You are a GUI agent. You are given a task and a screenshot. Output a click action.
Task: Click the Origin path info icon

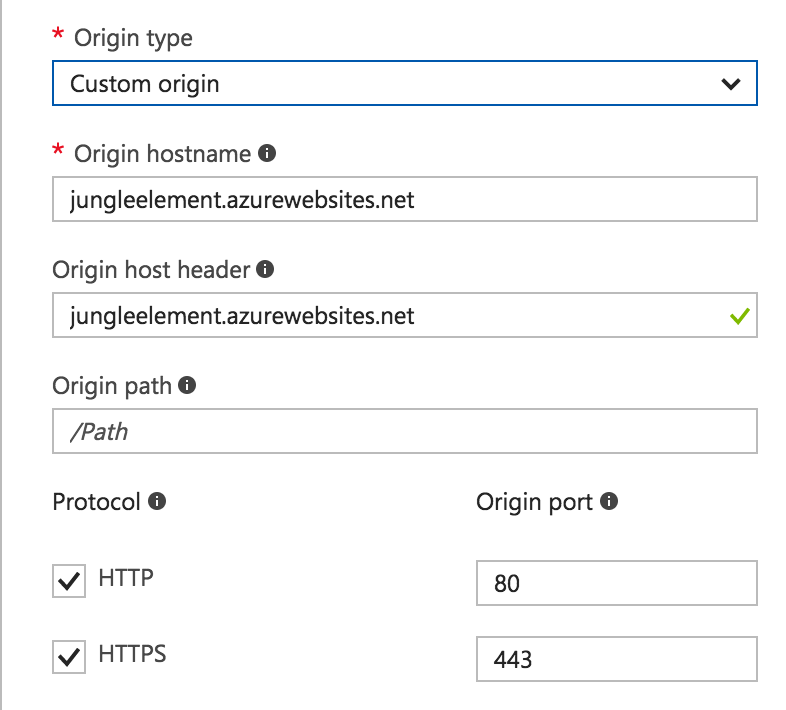click(187, 385)
